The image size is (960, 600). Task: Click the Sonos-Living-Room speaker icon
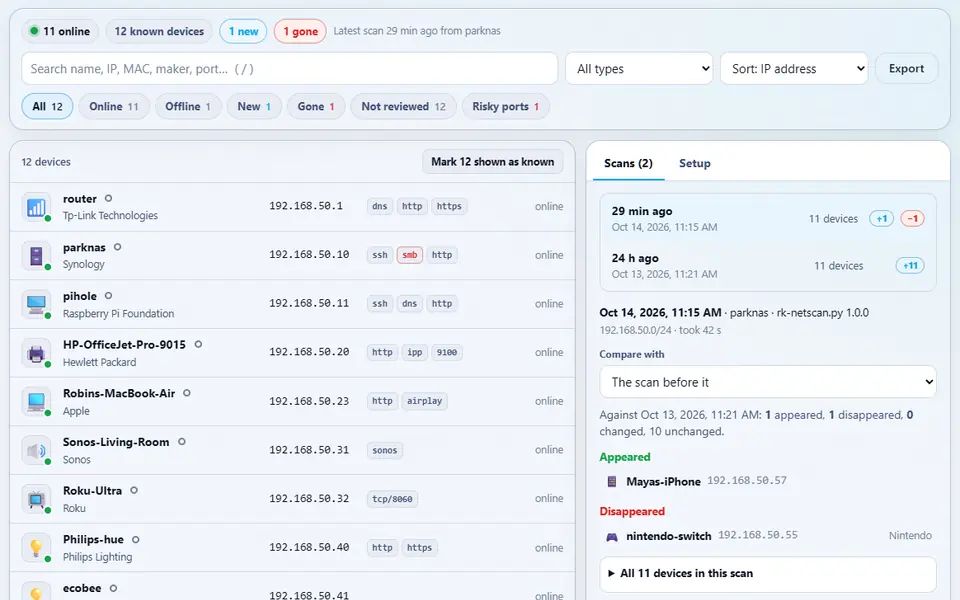coord(36,450)
